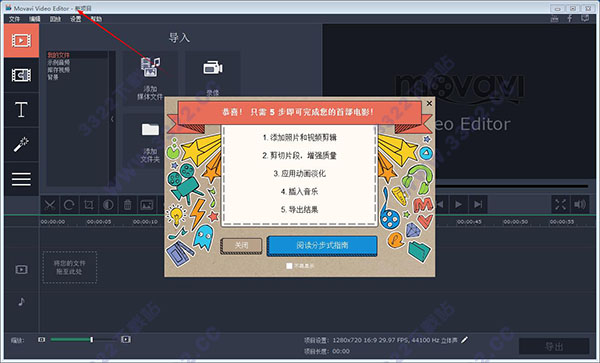Select the Split scissors tool
Screen dimensions: 600x363
pos(50,205)
